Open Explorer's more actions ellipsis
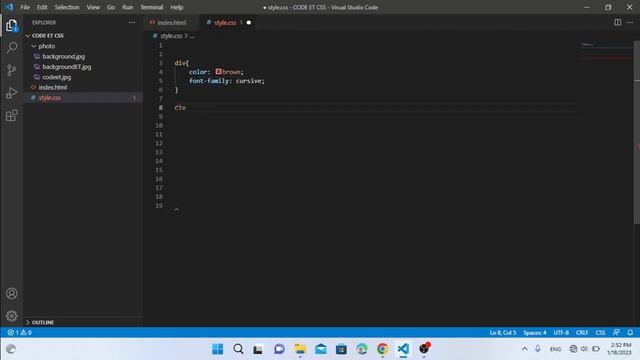 (132, 22)
